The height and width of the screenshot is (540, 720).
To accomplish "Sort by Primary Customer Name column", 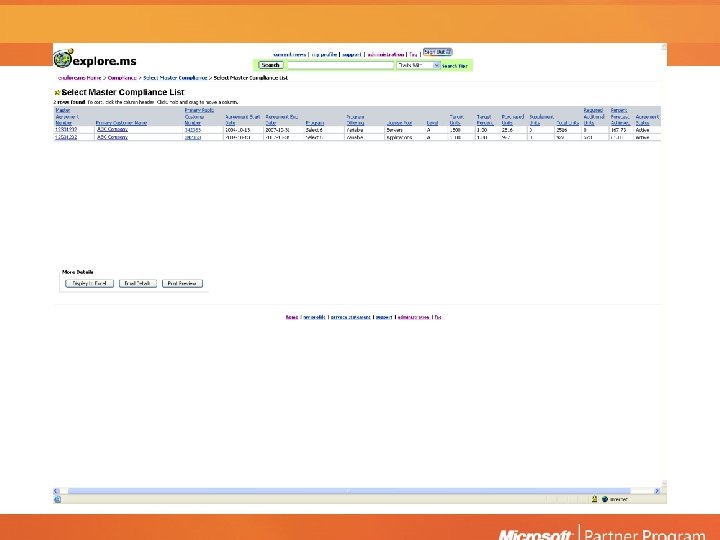I will pos(121,123).
